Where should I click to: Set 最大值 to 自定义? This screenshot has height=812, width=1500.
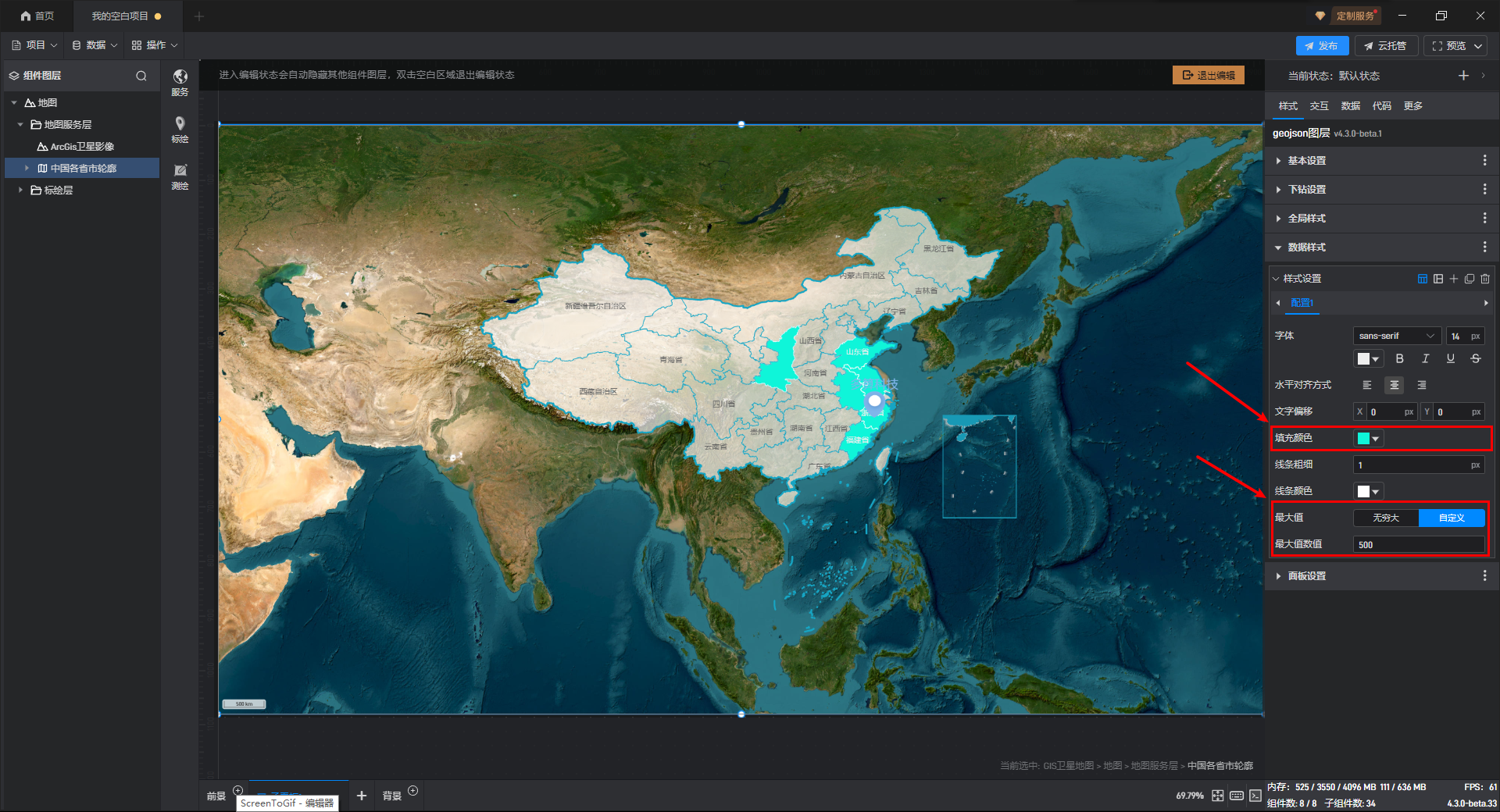coord(1452,518)
